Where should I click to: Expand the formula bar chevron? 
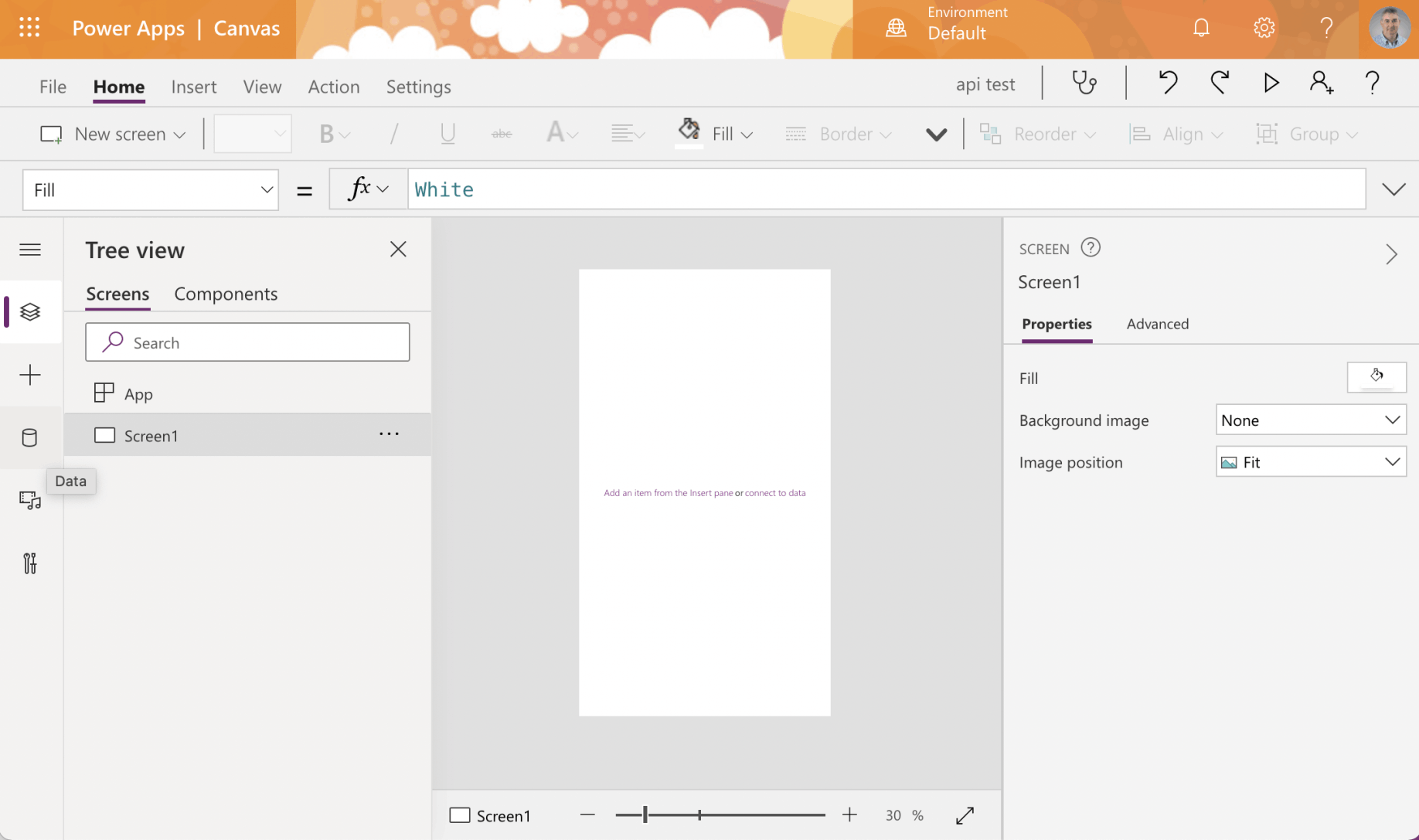click(x=1393, y=190)
